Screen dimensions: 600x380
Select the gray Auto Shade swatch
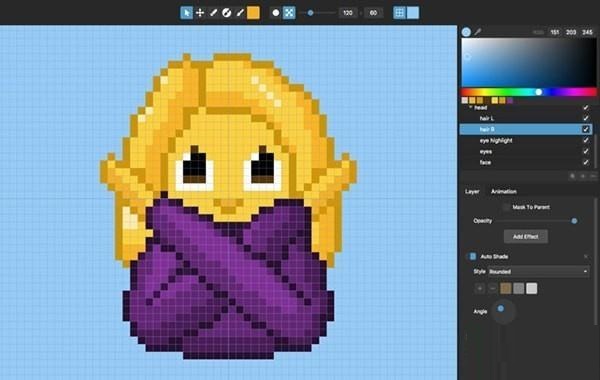518,288
